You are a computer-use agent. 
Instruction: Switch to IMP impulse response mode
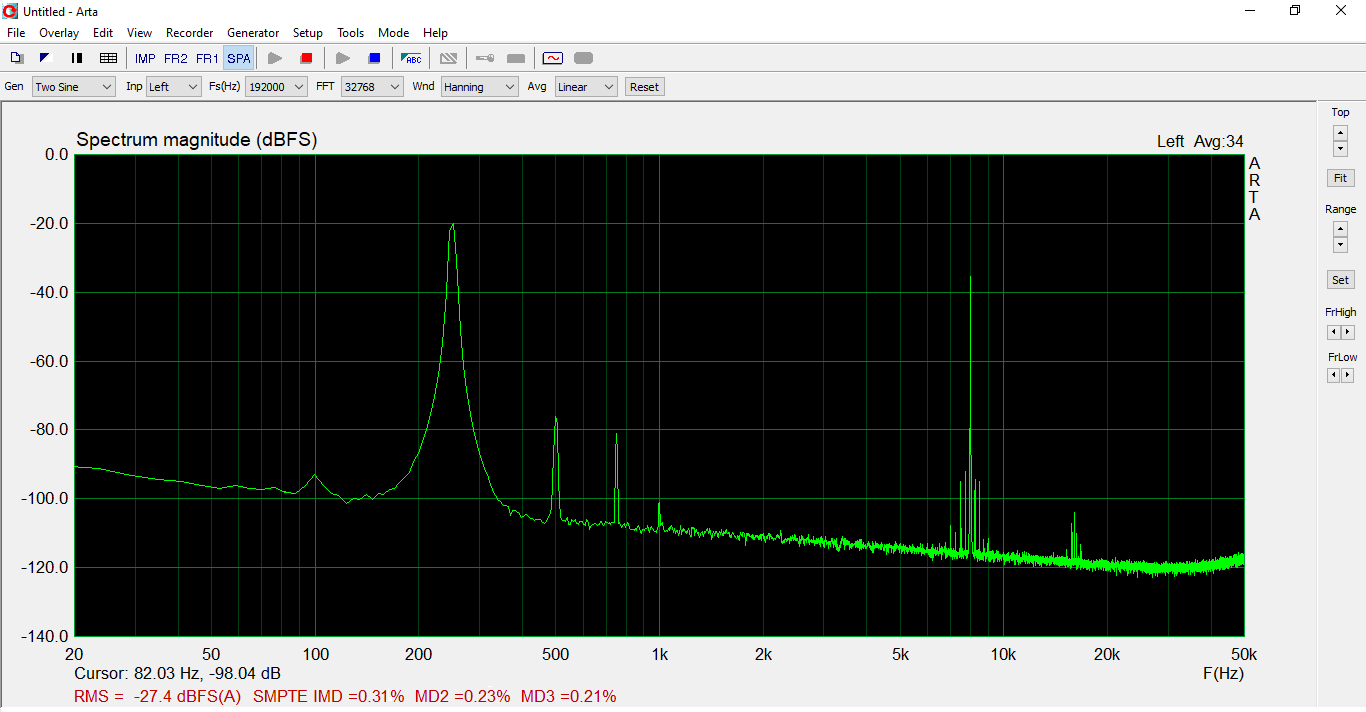(x=145, y=58)
